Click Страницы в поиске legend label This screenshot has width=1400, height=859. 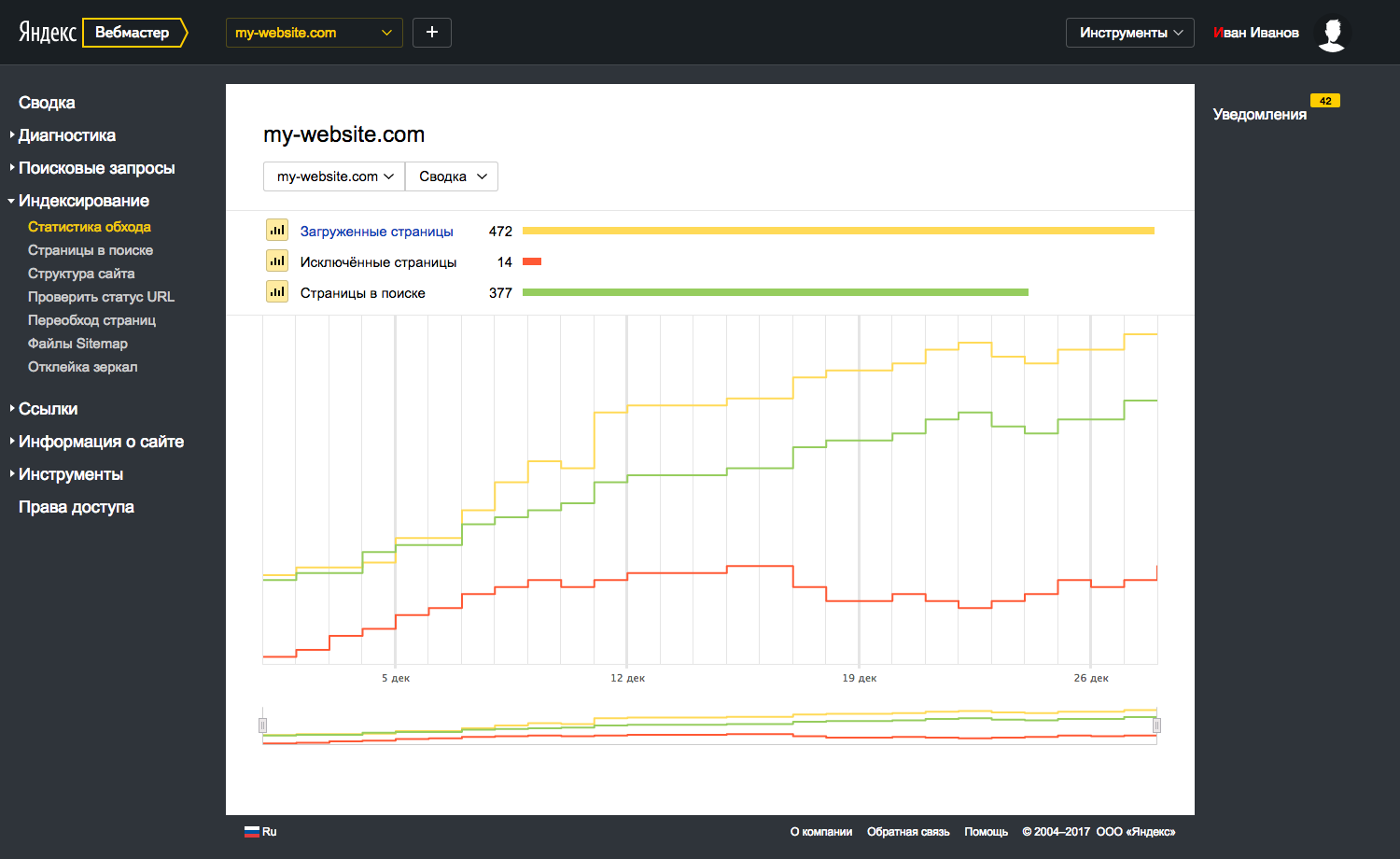click(x=362, y=293)
